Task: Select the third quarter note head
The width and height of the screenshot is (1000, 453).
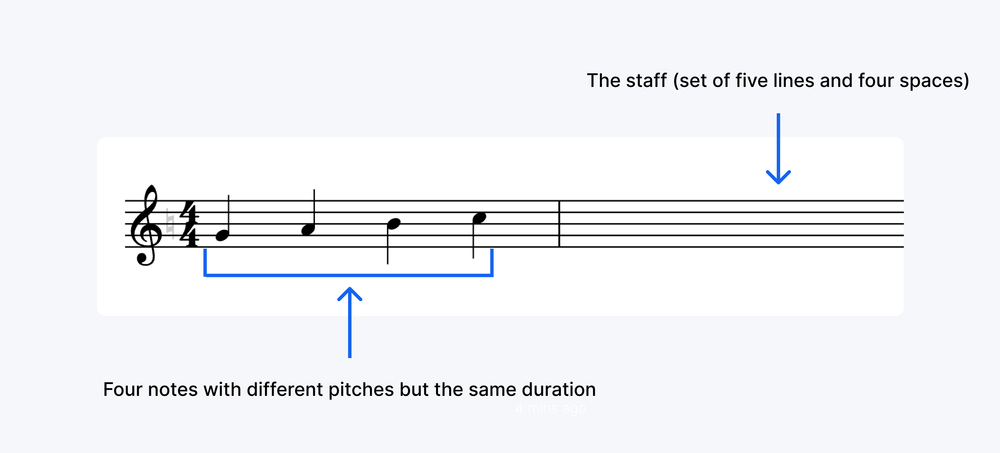Action: [393, 224]
